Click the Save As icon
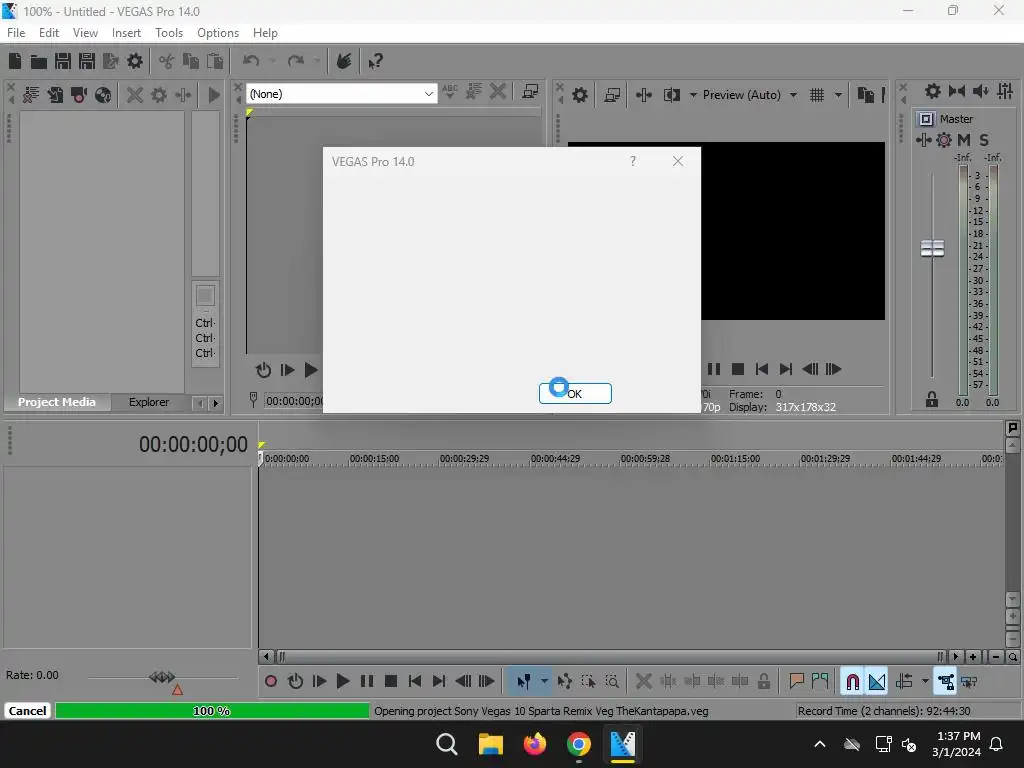1024x768 pixels. [87, 61]
